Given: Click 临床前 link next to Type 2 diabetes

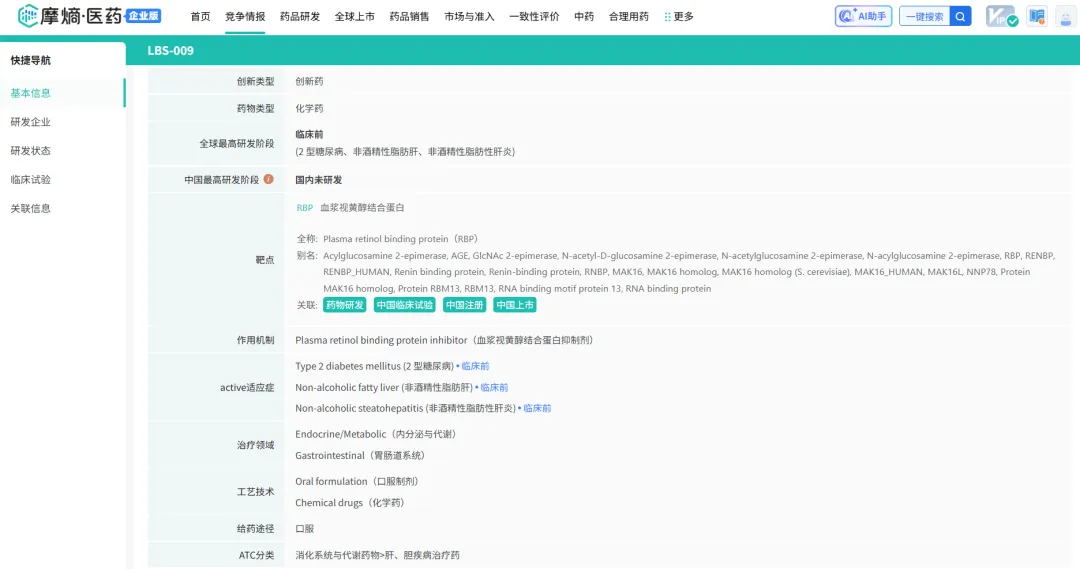Looking at the screenshot, I should coord(475,366).
